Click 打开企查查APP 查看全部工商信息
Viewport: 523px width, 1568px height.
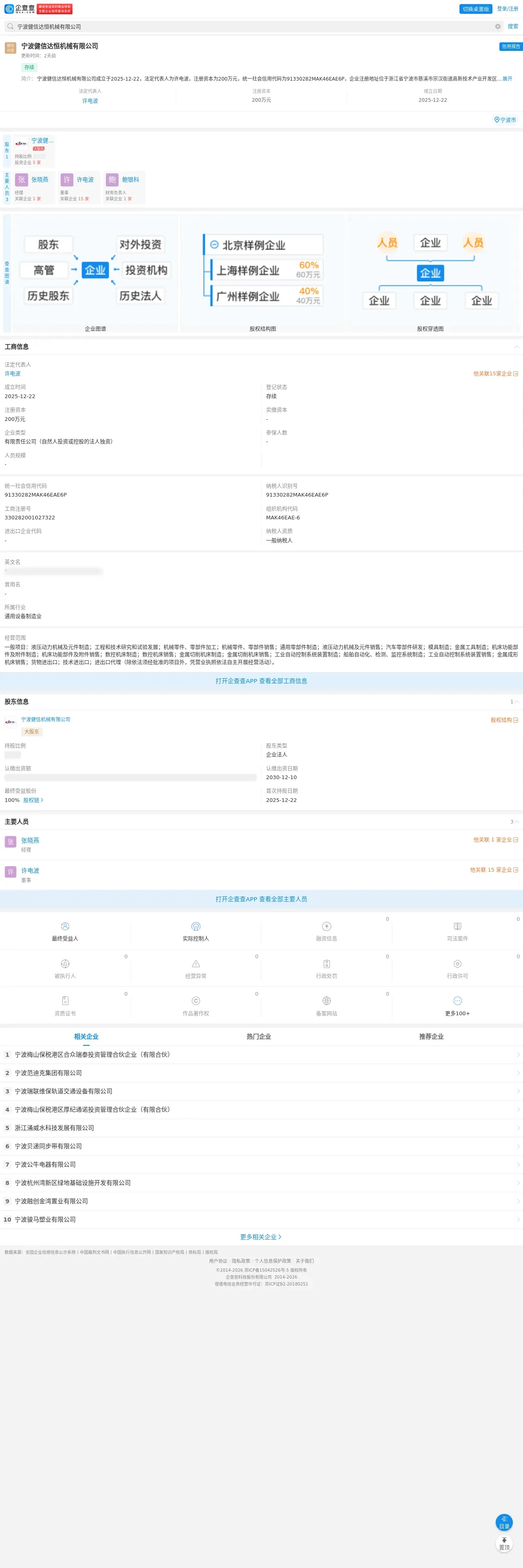(x=261, y=681)
